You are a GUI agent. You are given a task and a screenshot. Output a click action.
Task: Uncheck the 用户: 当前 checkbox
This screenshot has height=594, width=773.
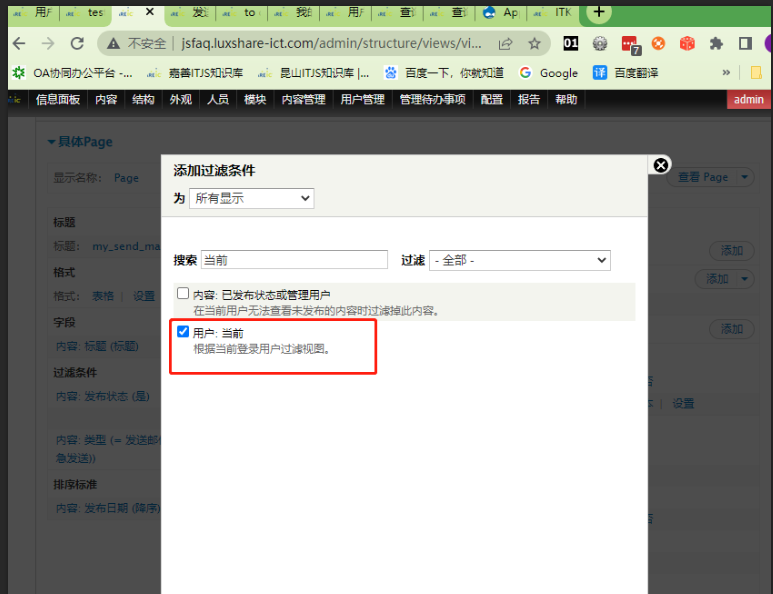183,332
